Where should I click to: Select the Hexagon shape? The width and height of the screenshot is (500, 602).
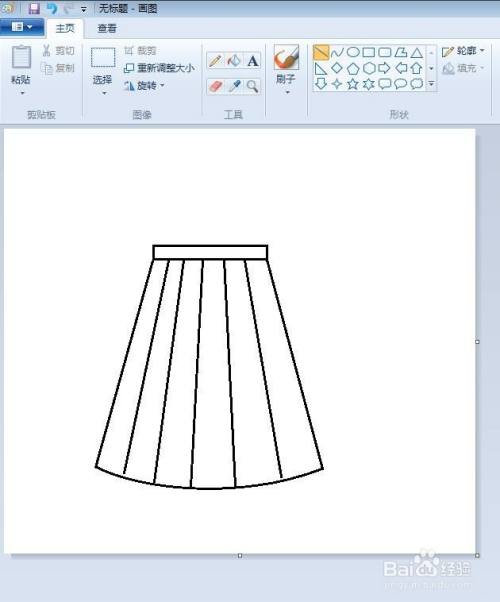[x=369, y=68]
